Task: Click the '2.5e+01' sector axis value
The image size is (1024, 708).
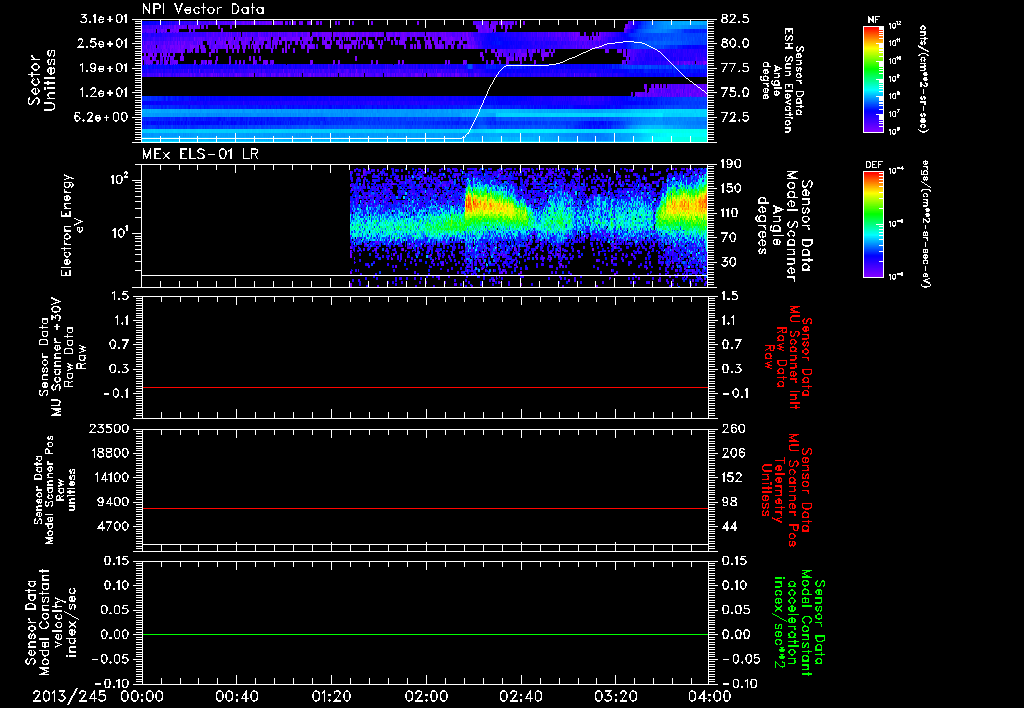Action: pyautogui.click(x=104, y=43)
